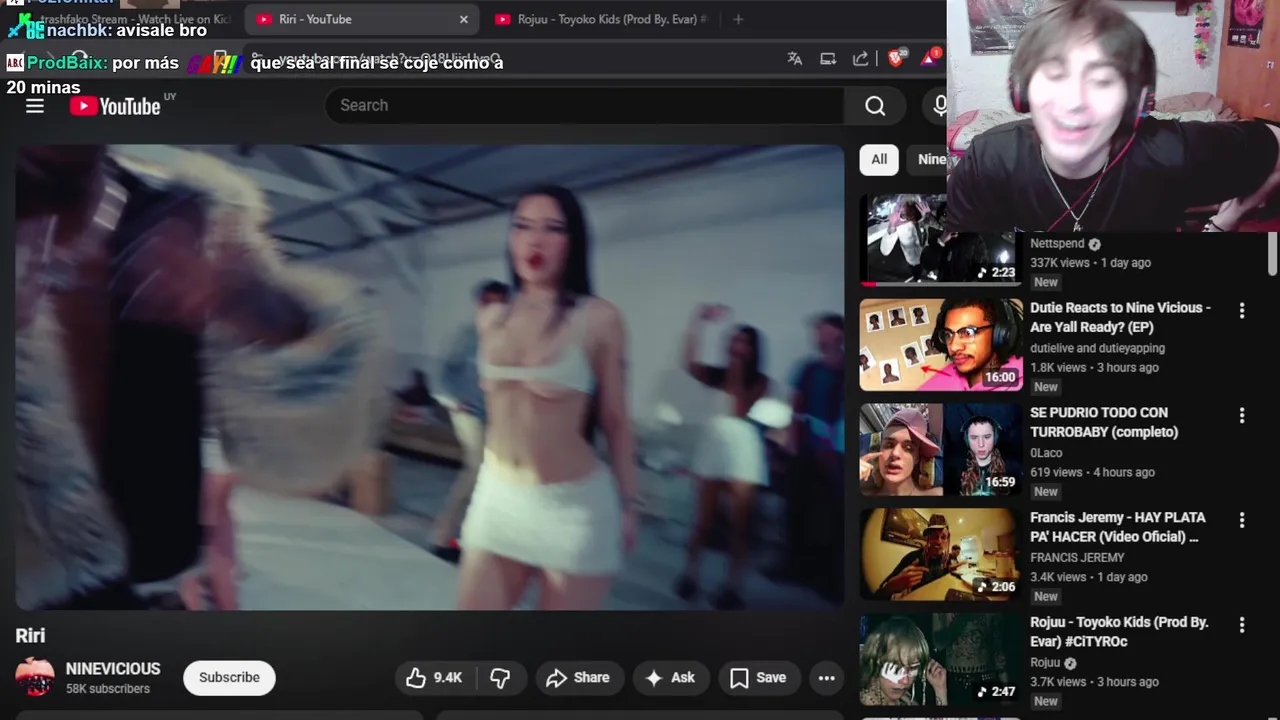
Task: Click the Riri video title text
Action: [x=30, y=636]
